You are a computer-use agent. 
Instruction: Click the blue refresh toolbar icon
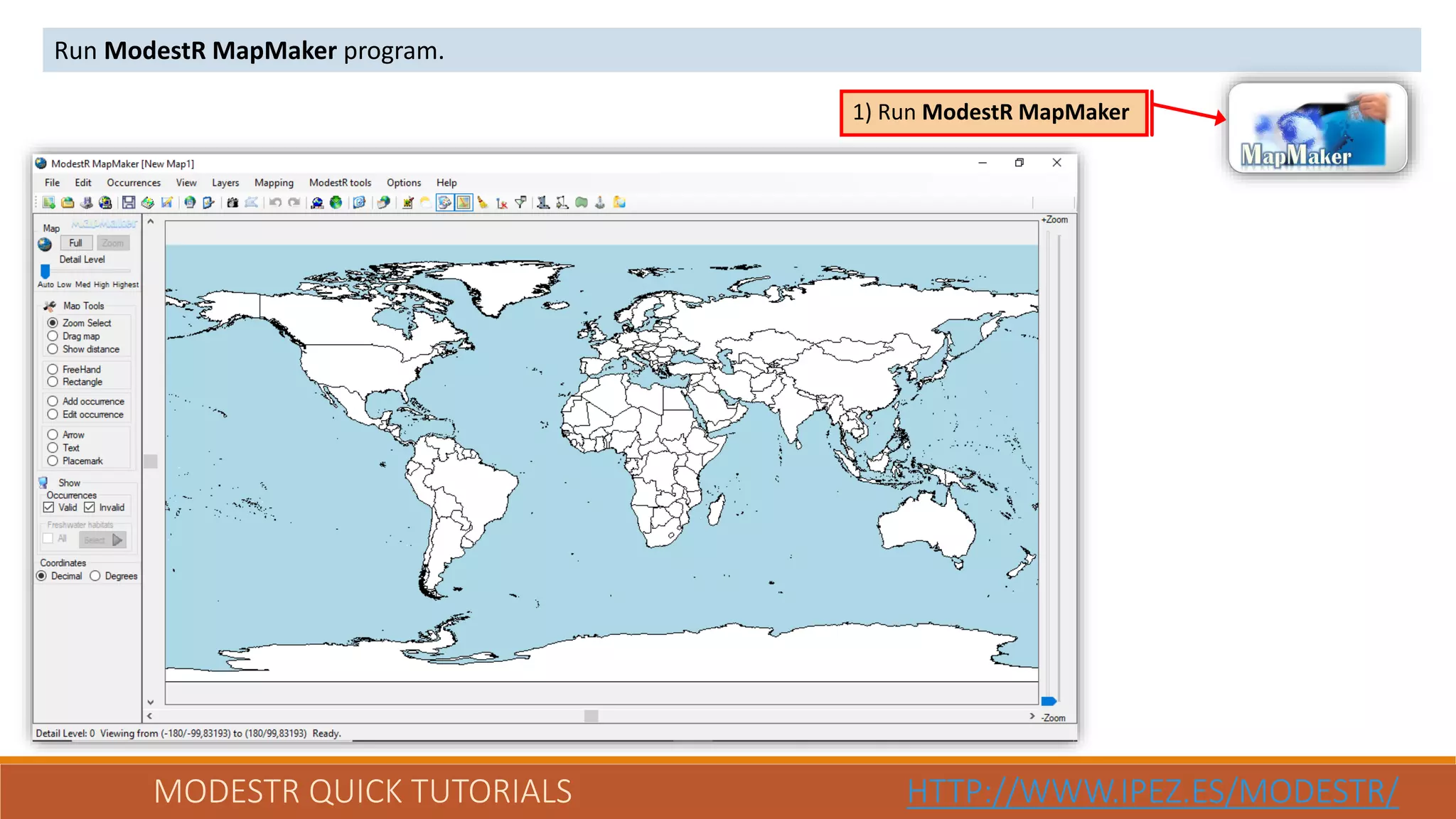pyautogui.click(x=359, y=203)
